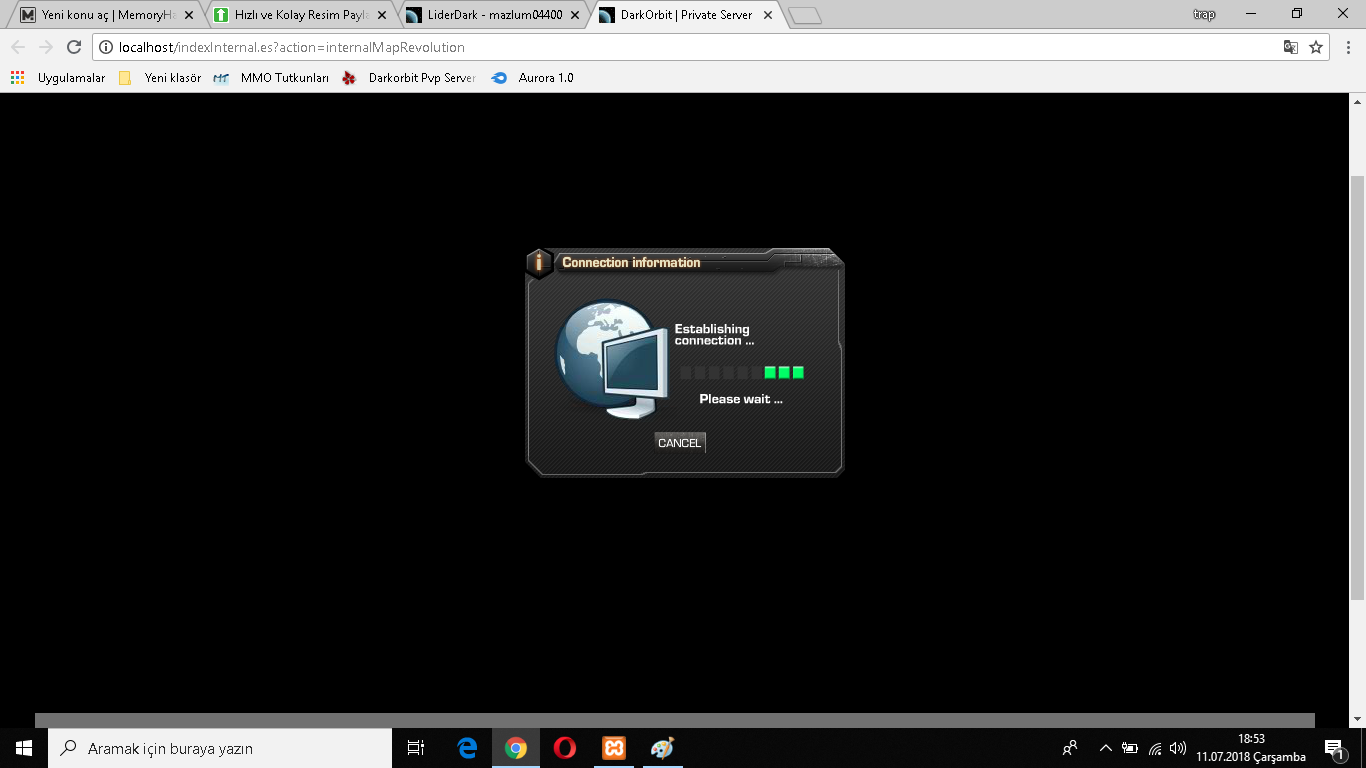1366x768 pixels.
Task: Click the Chrome taskbar icon
Action: pyautogui.click(x=516, y=748)
